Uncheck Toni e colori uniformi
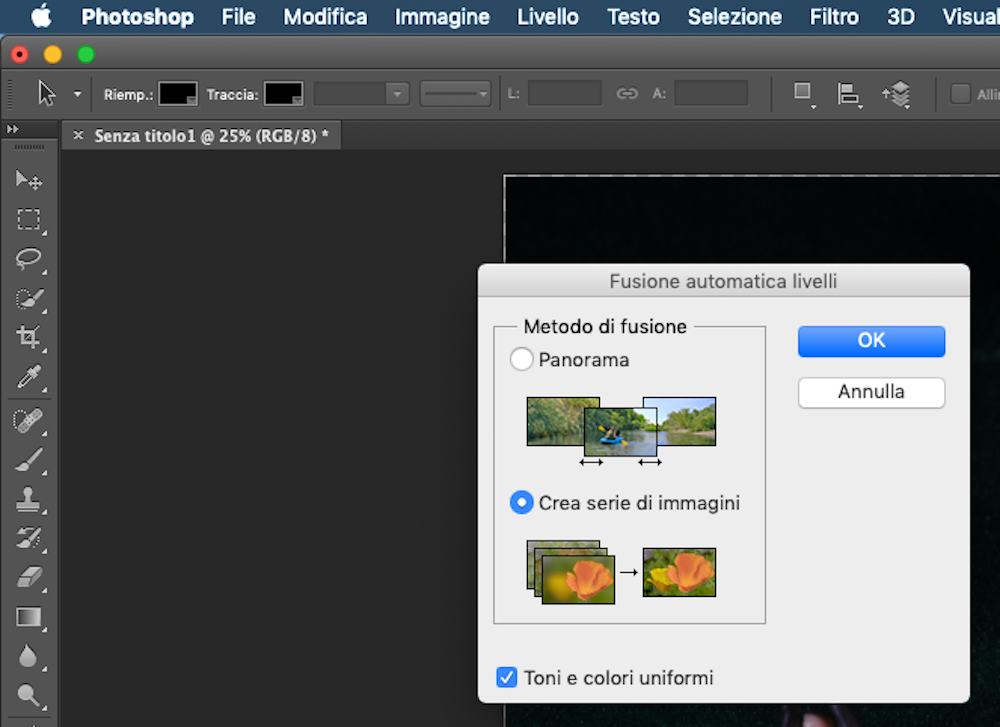1000x727 pixels. point(506,677)
